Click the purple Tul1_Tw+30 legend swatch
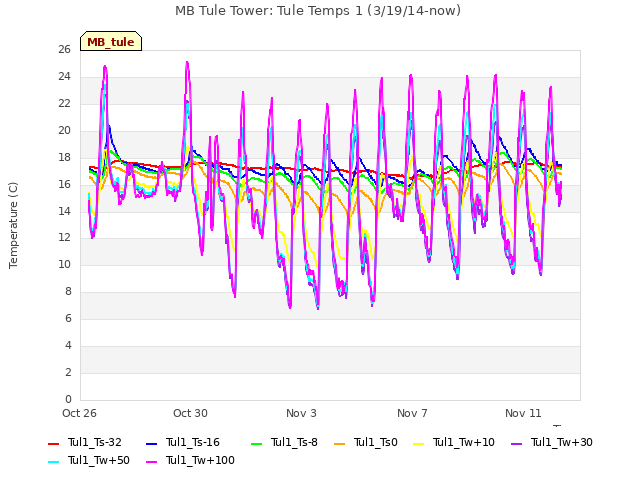 [x=516, y=443]
